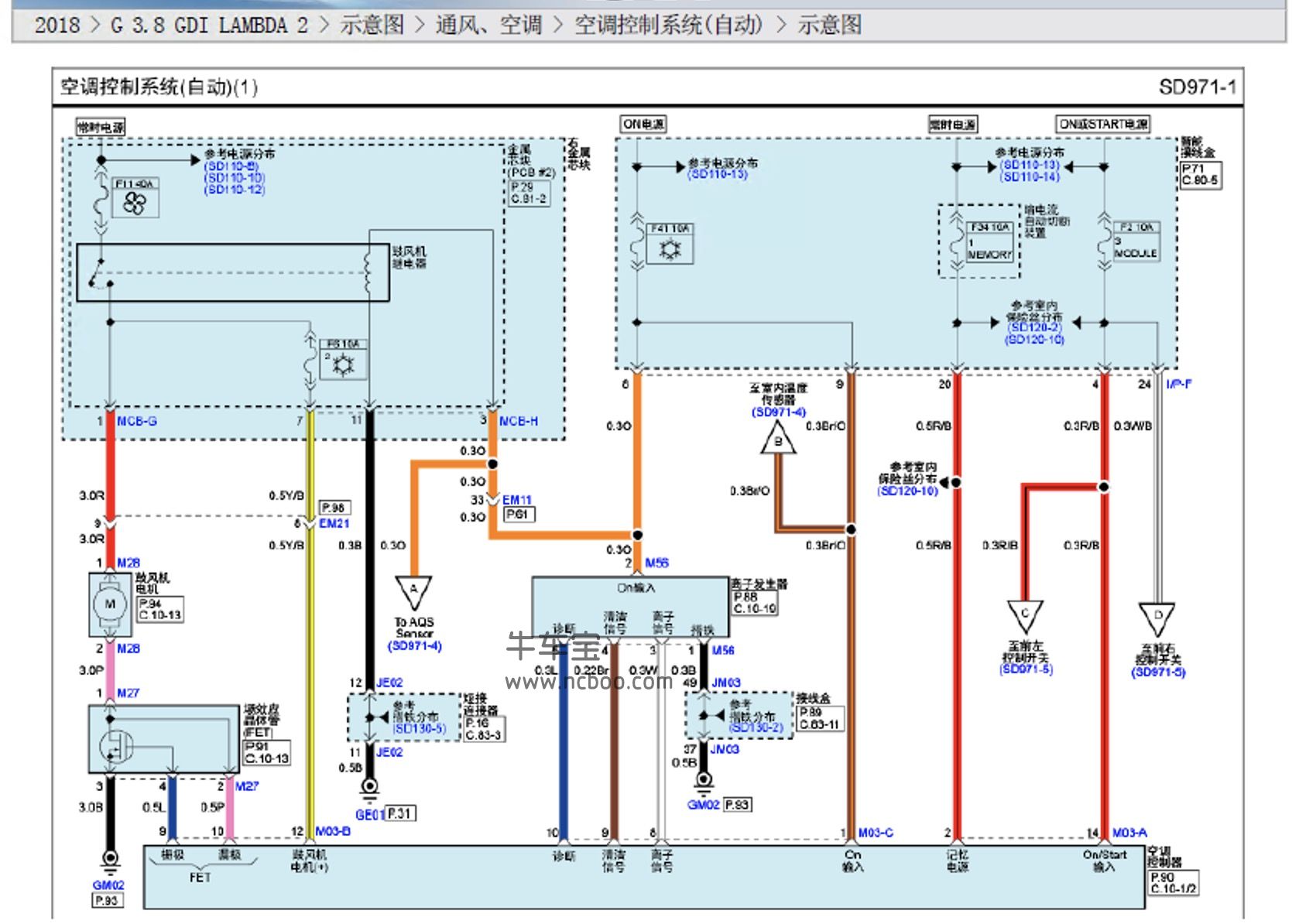Click the P.89 C.63-11 junction box reference
Screen dimensions: 1299x924
(x=820, y=718)
